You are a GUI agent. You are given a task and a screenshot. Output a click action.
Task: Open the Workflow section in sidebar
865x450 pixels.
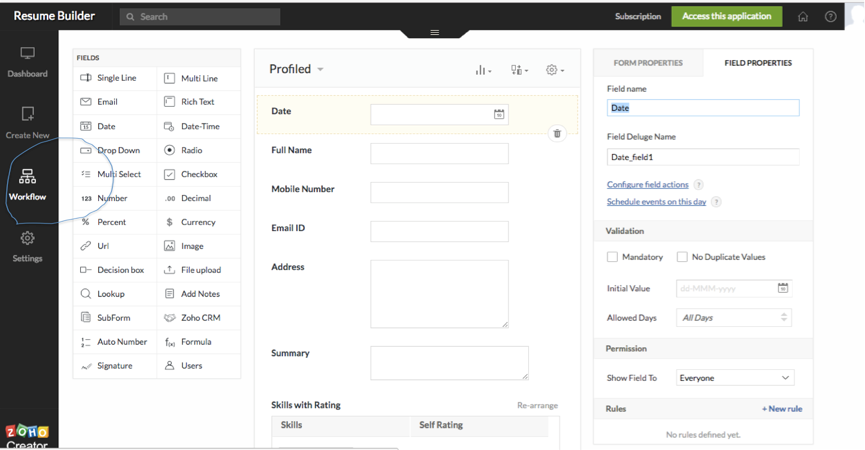coord(27,185)
